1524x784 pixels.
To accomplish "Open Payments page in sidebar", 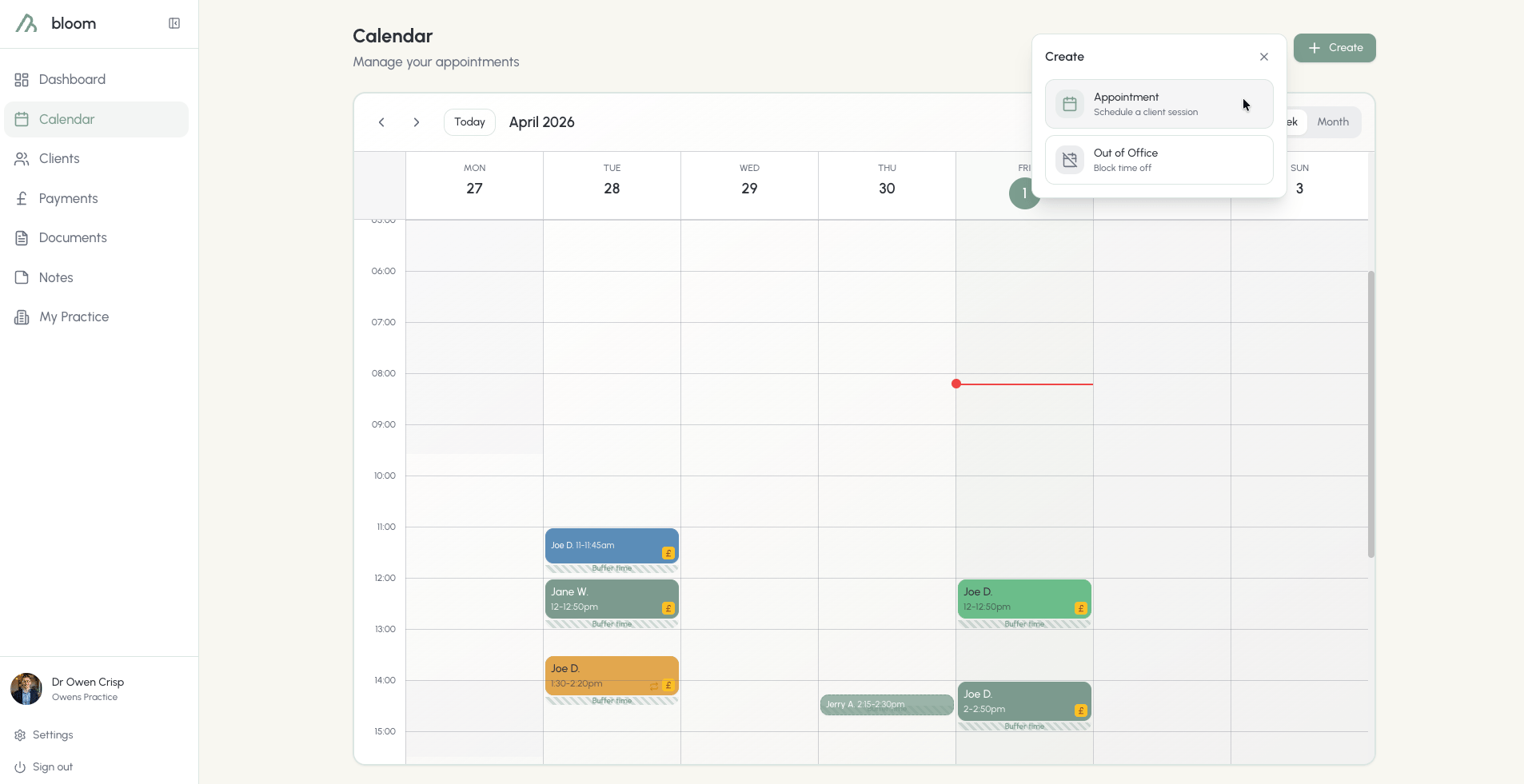I will pyautogui.click(x=97, y=198).
